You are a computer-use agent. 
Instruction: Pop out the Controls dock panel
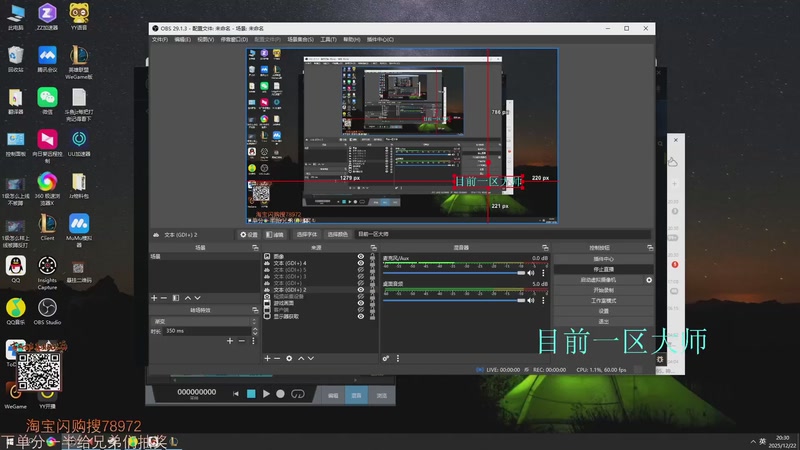tap(650, 248)
